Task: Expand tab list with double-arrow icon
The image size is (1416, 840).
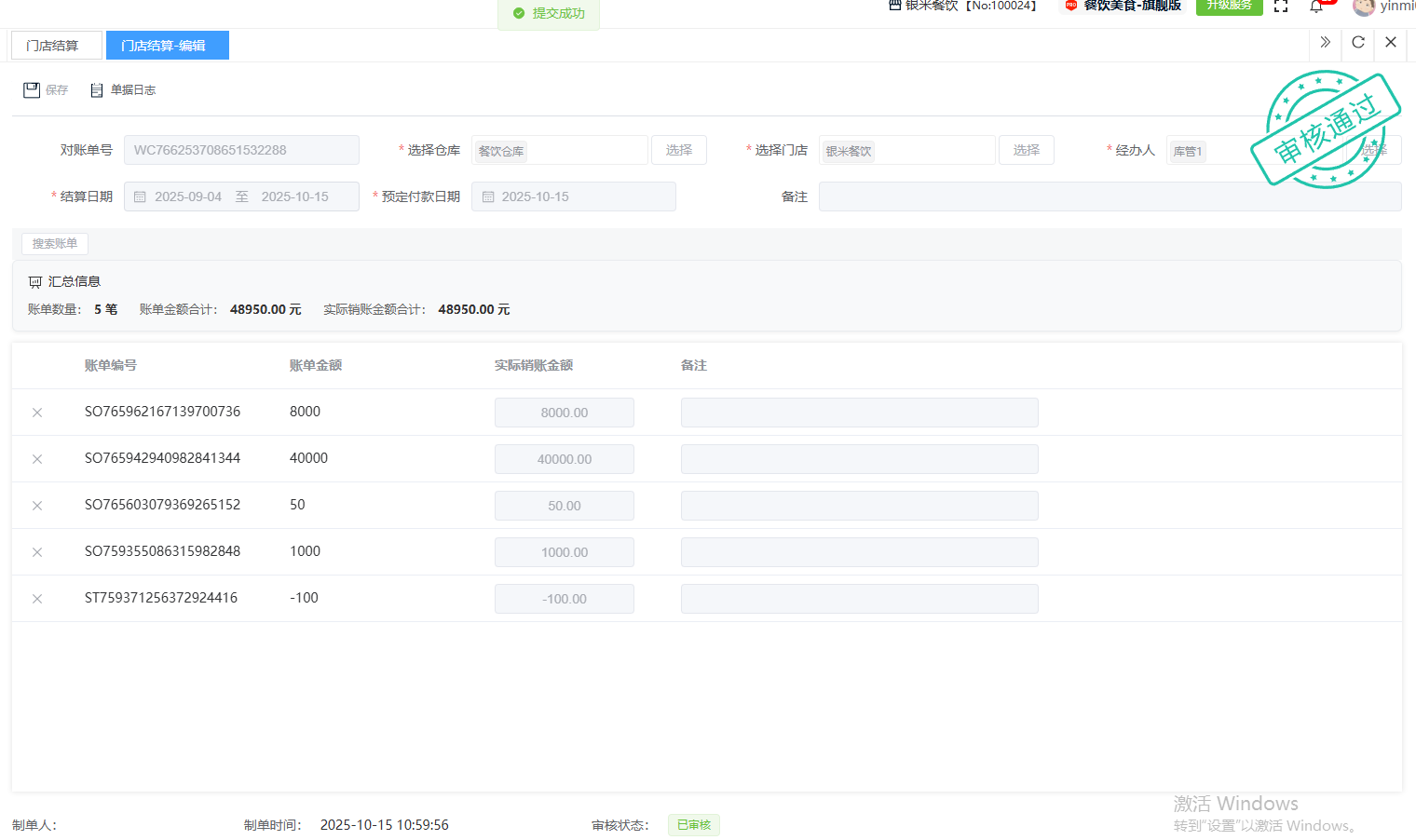Action: [1325, 42]
